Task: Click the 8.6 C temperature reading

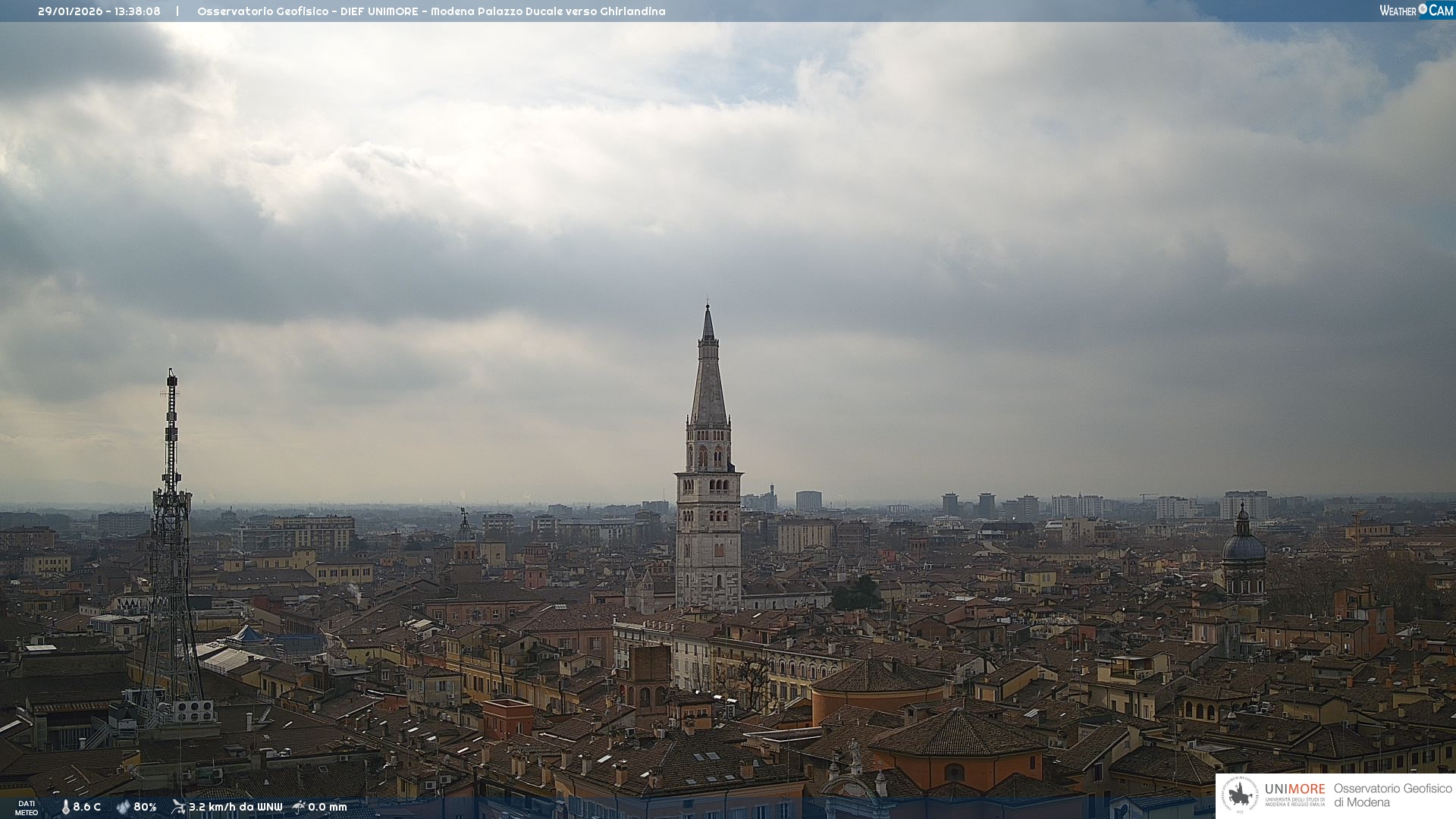Action: coord(86,807)
